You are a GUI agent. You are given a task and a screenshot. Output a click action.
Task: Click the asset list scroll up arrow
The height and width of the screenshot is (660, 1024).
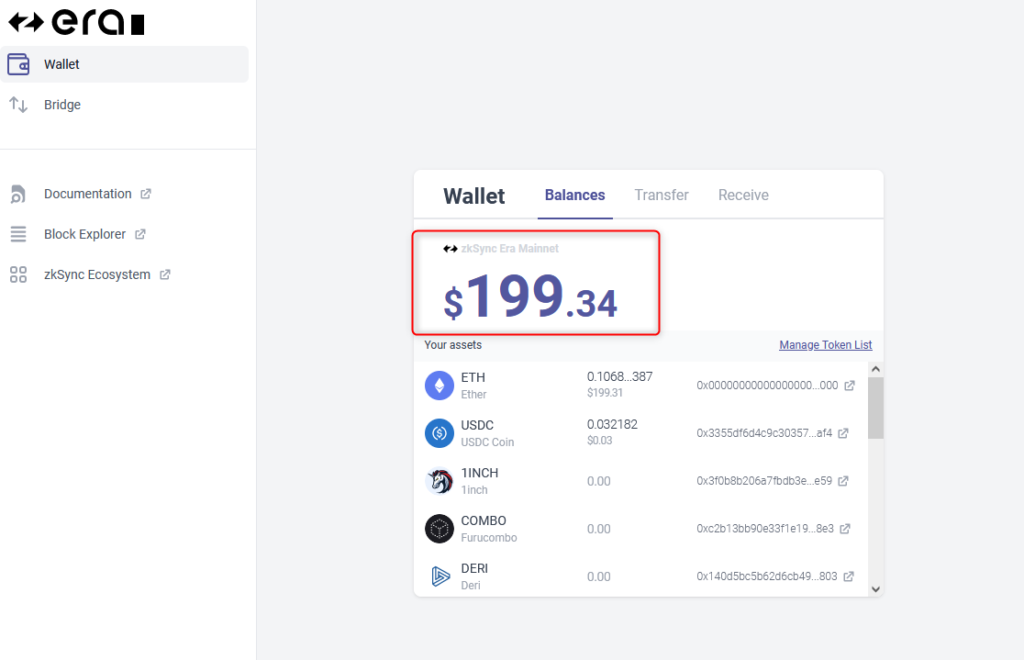pos(876,369)
